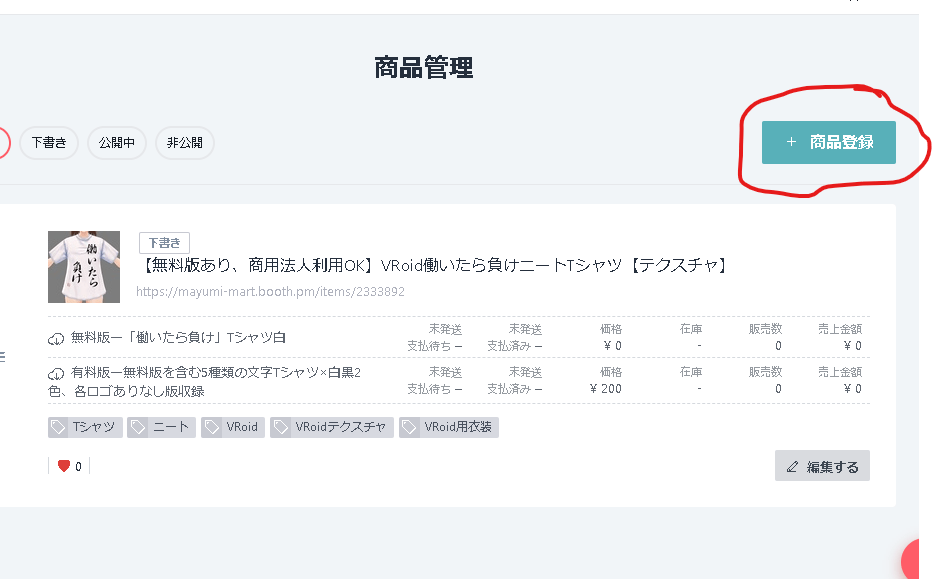Image resolution: width=933 pixels, height=579 pixels.
Task: Click the 下書き status badge above title
Action: click(x=164, y=243)
